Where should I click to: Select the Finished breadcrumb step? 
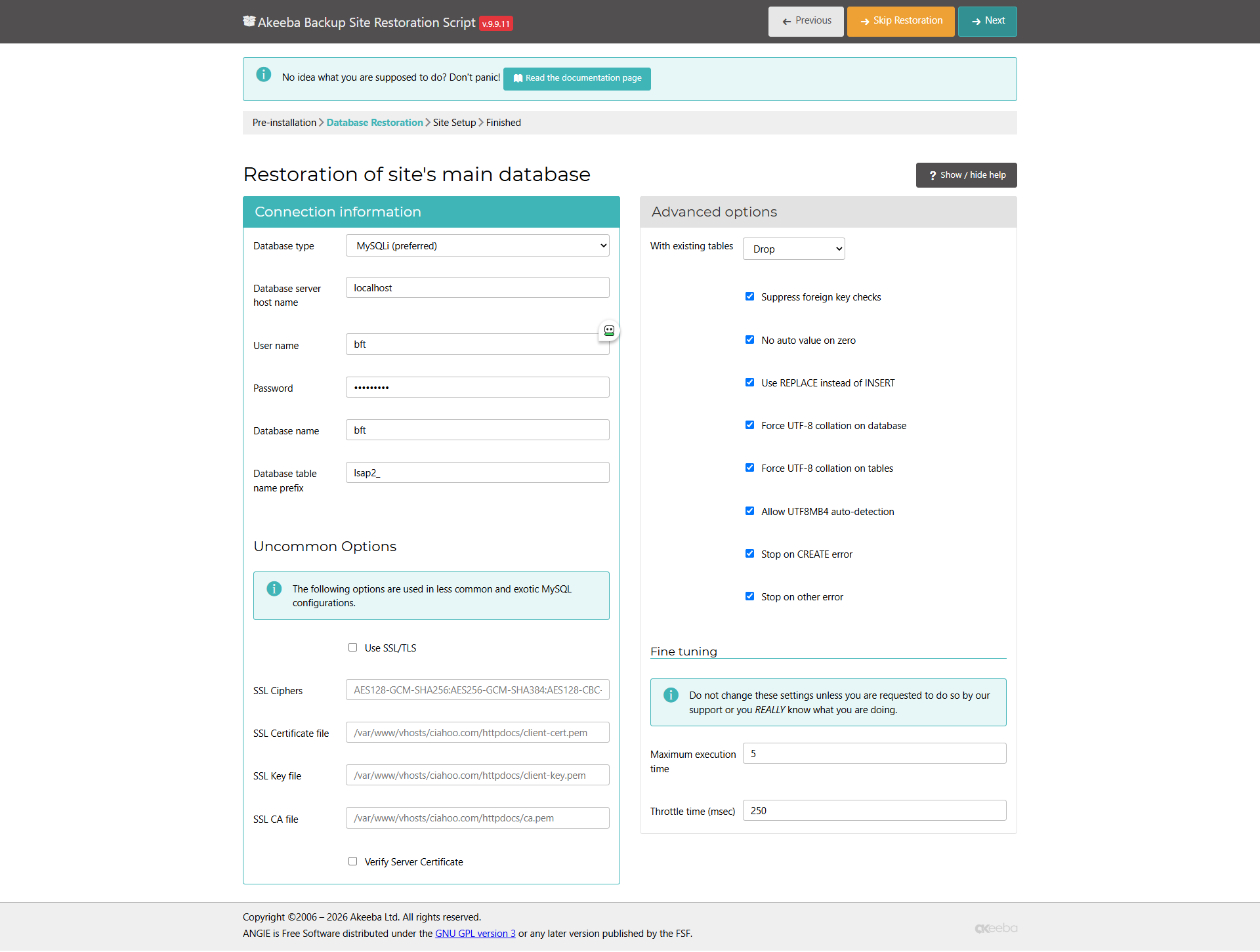click(503, 123)
